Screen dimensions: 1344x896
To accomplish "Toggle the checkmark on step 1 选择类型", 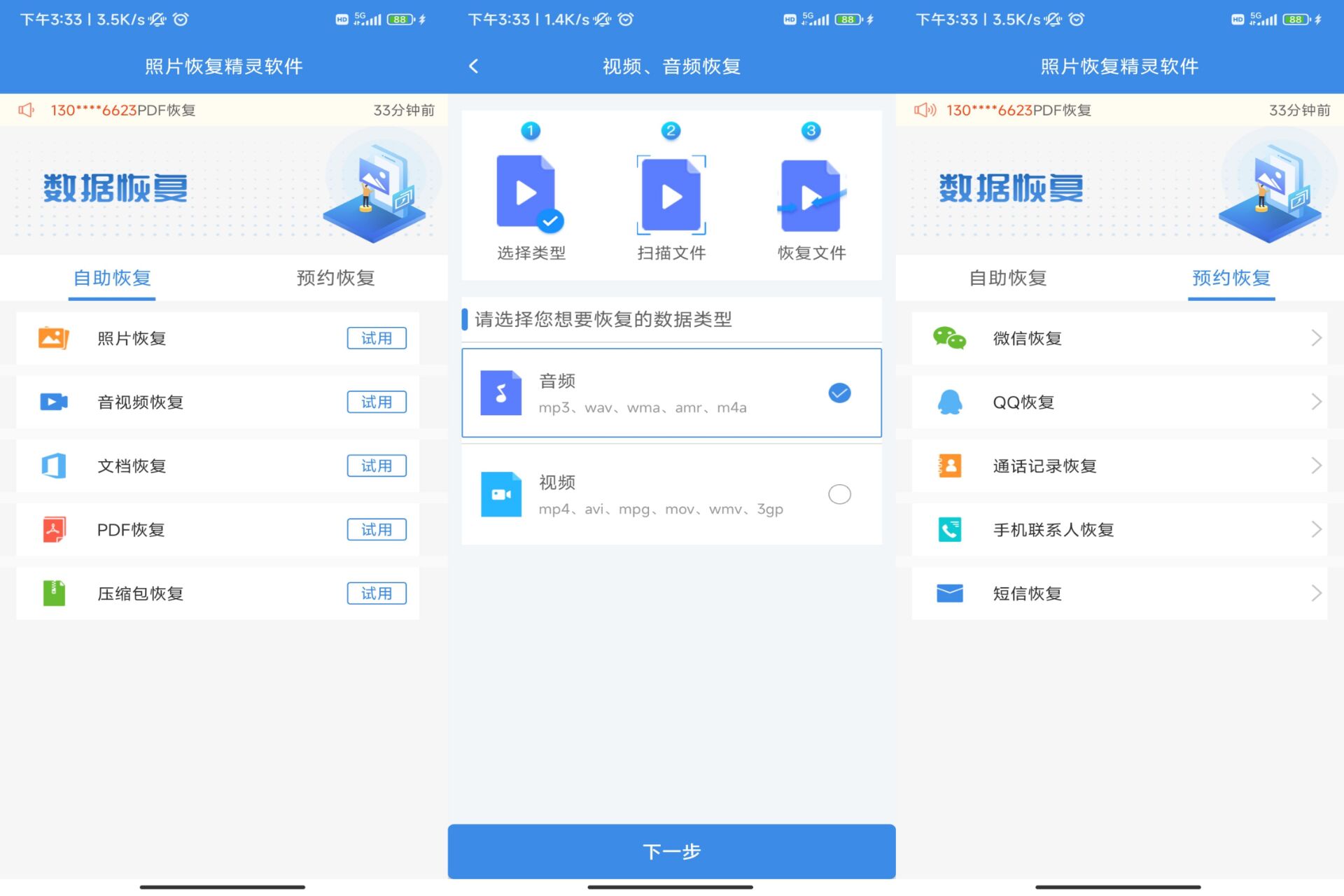I will 551,220.
